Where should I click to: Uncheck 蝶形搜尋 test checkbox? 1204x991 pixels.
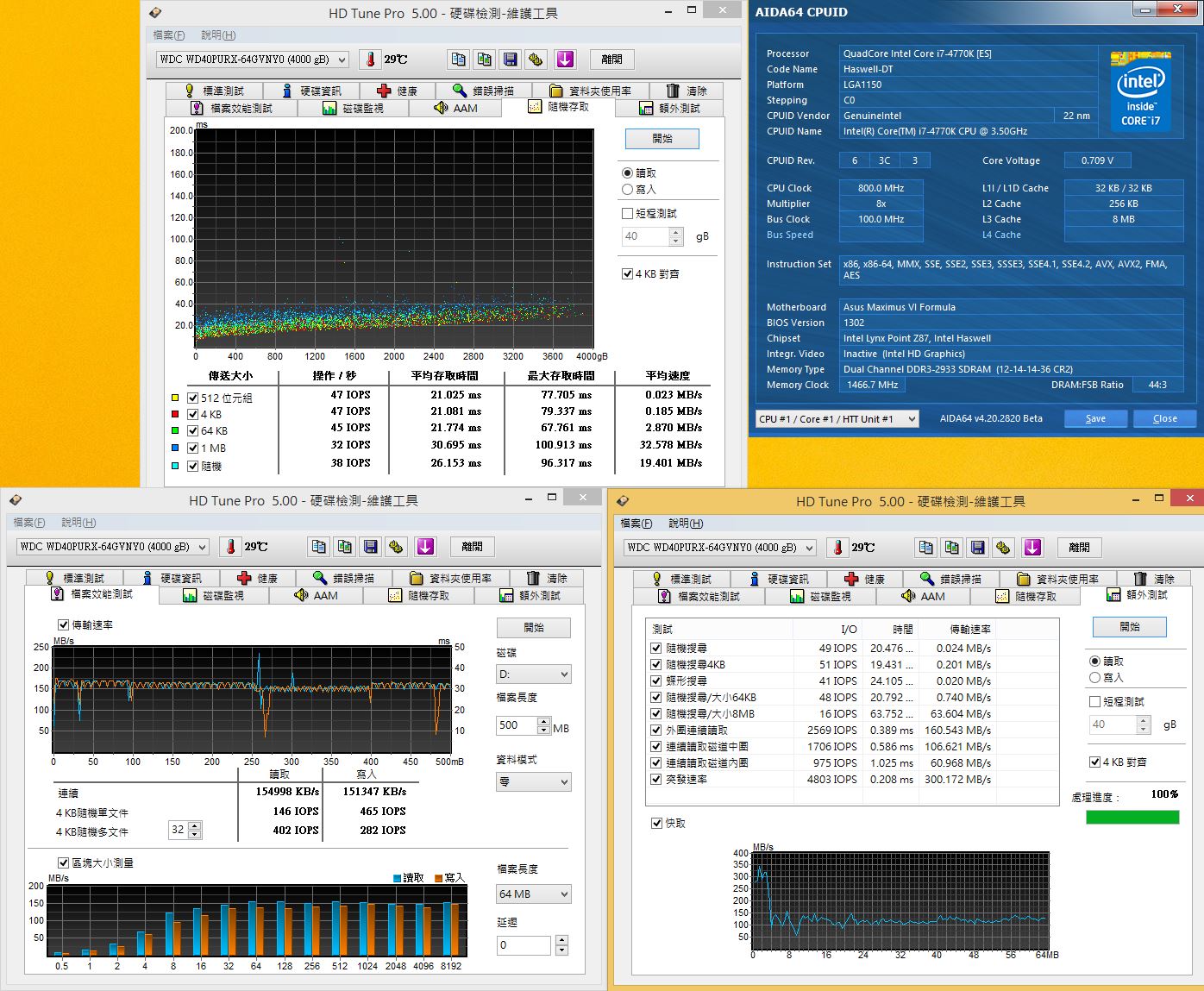[x=657, y=681]
